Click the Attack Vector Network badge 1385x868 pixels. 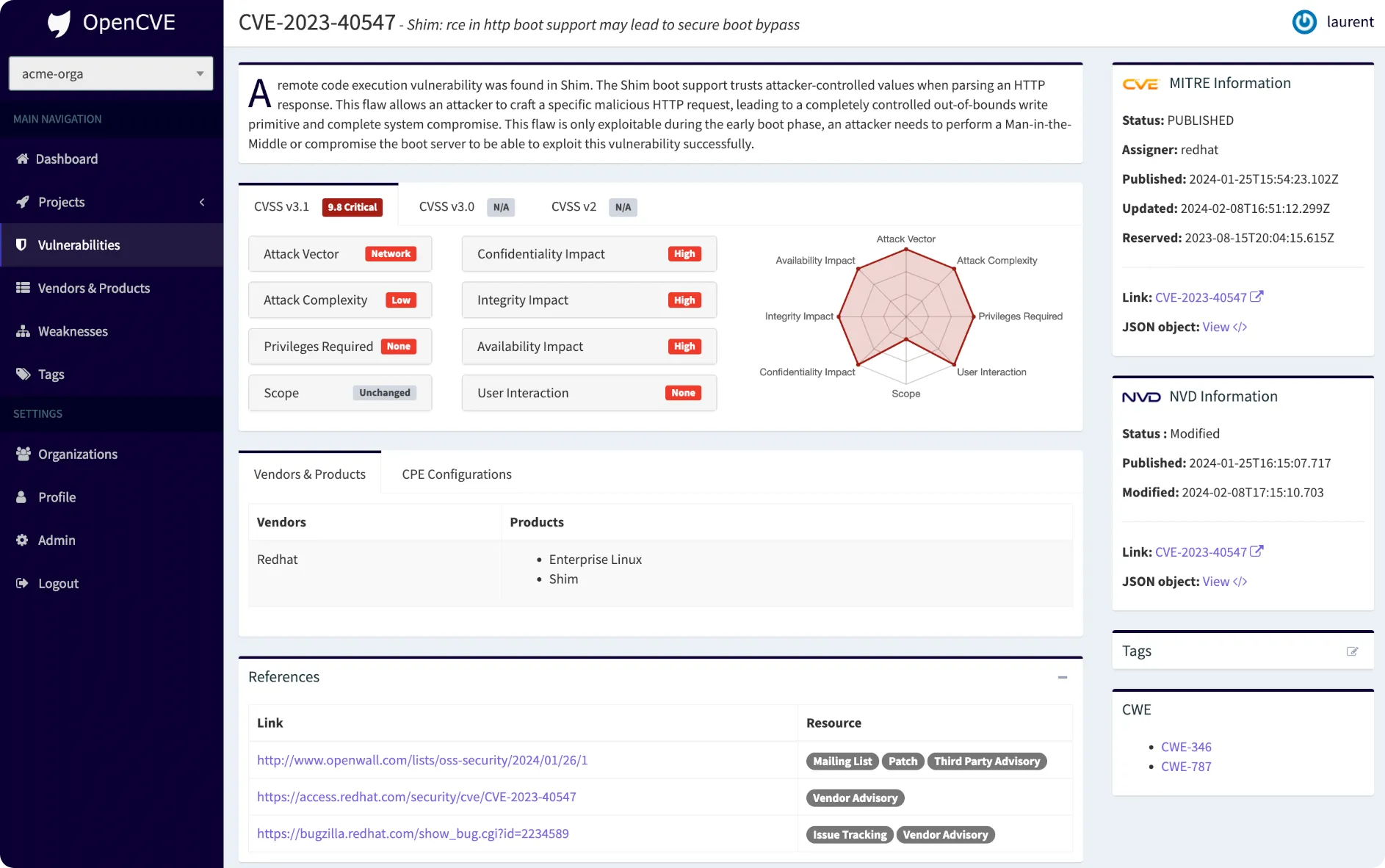click(391, 253)
